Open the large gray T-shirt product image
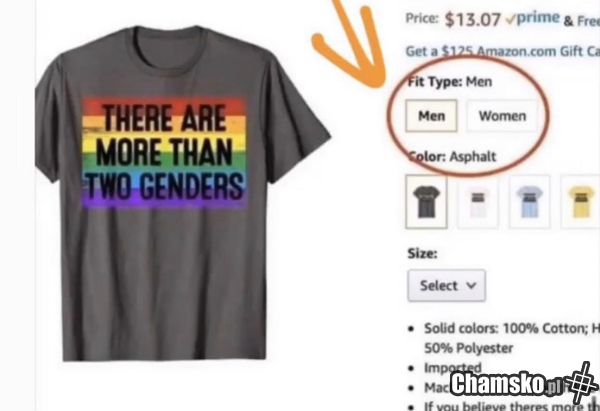The height and width of the screenshot is (411, 600). 182,193
